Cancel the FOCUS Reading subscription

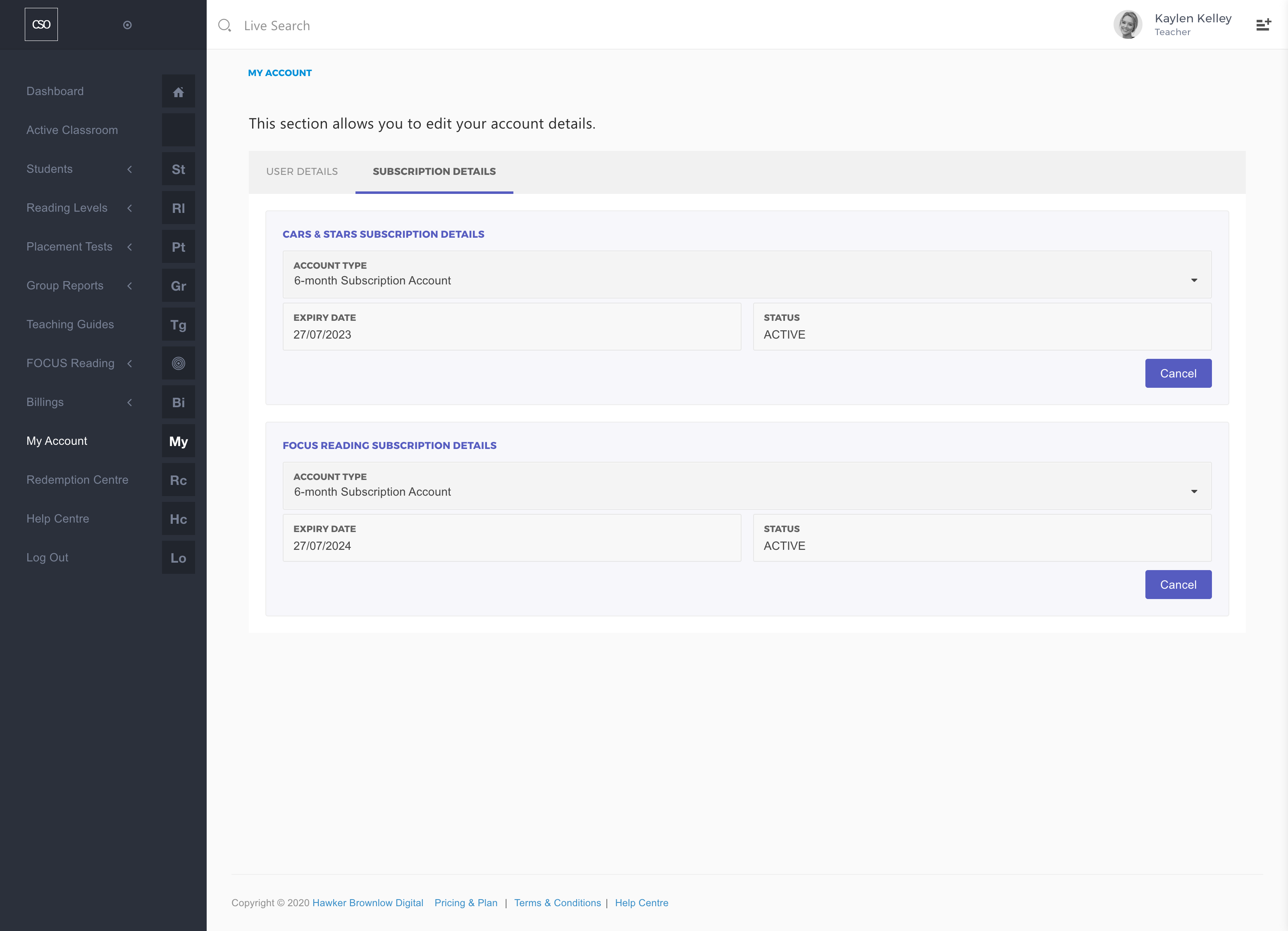point(1178,585)
